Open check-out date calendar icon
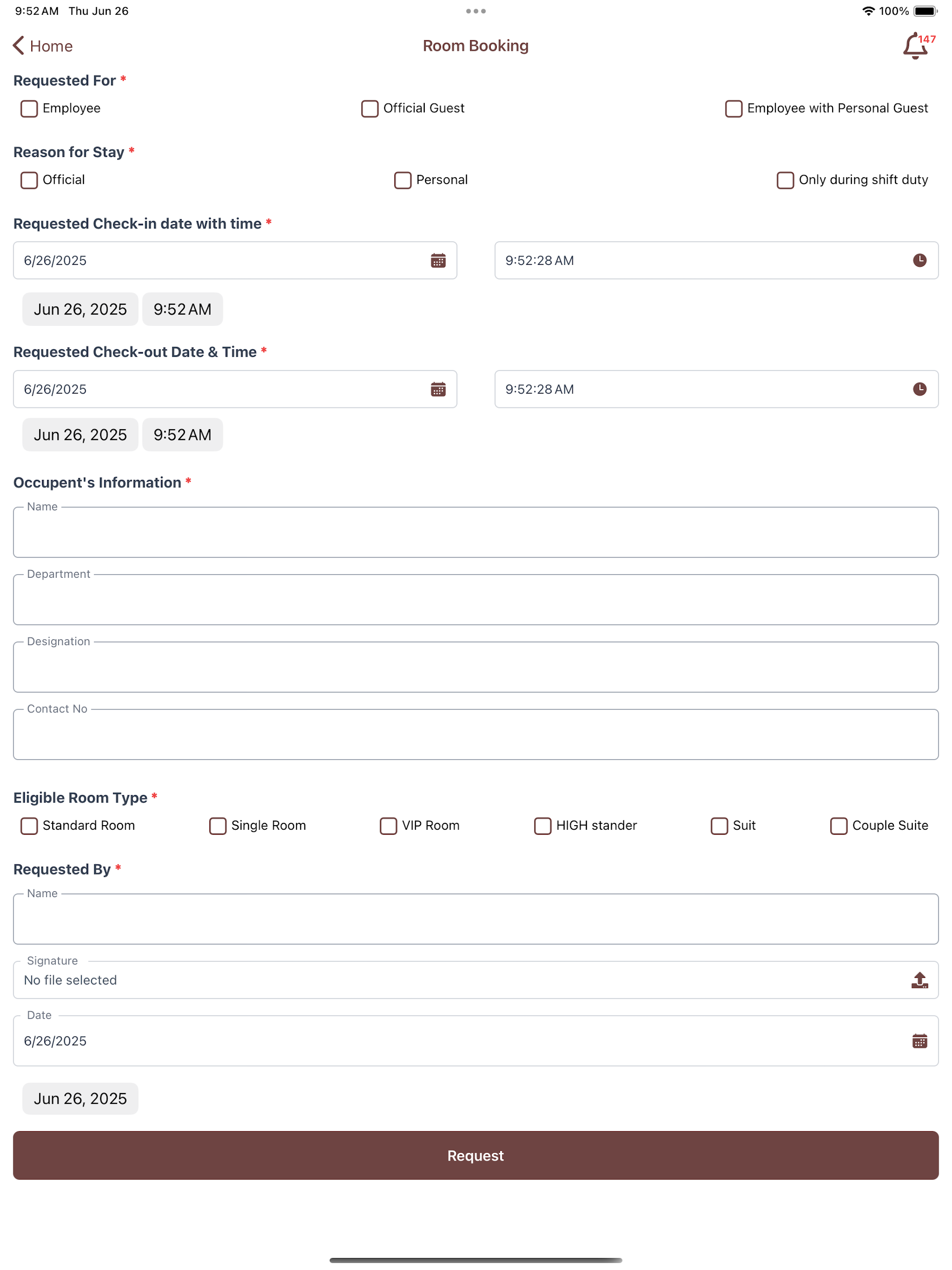Viewport: 952px width, 1270px height. point(439,389)
